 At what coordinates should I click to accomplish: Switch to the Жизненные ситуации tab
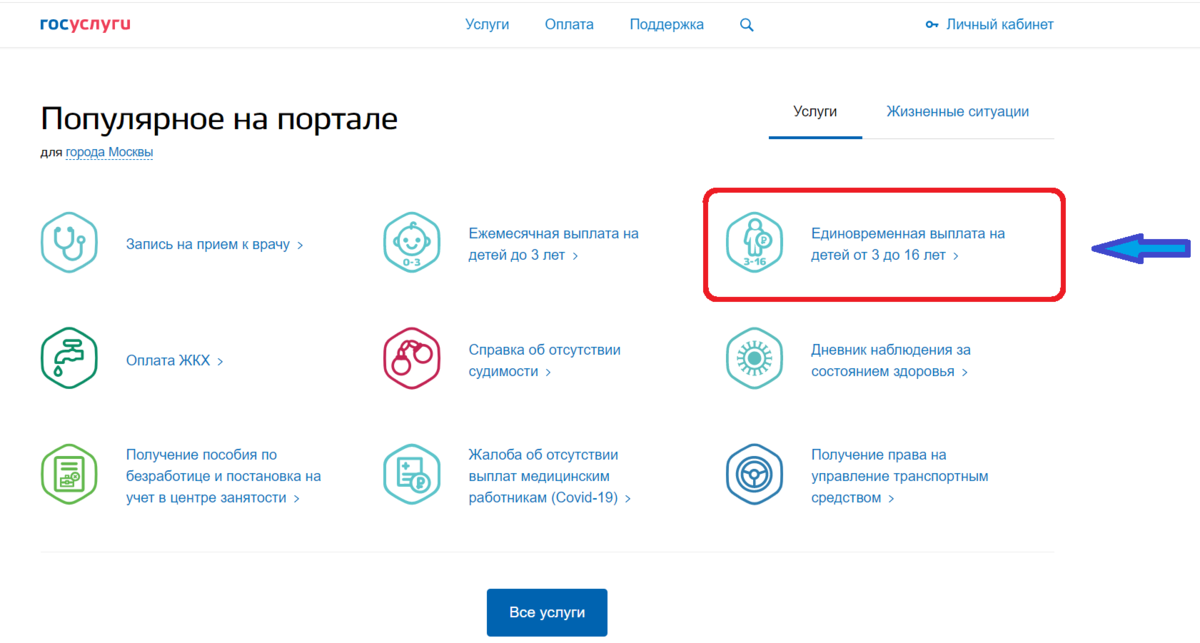coord(958,112)
